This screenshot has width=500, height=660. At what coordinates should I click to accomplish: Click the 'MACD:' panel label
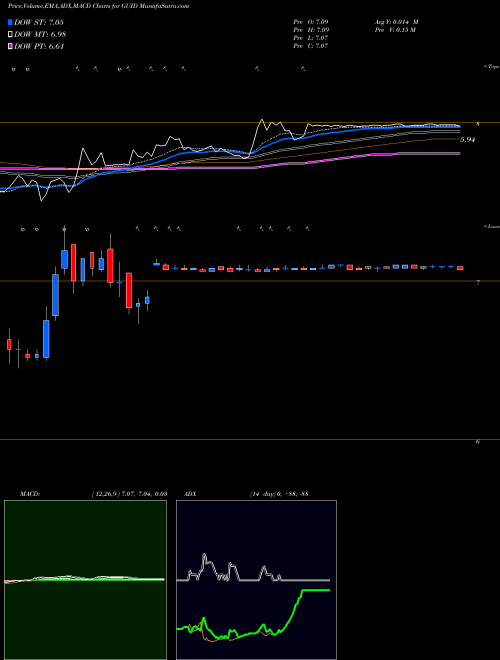30,494
